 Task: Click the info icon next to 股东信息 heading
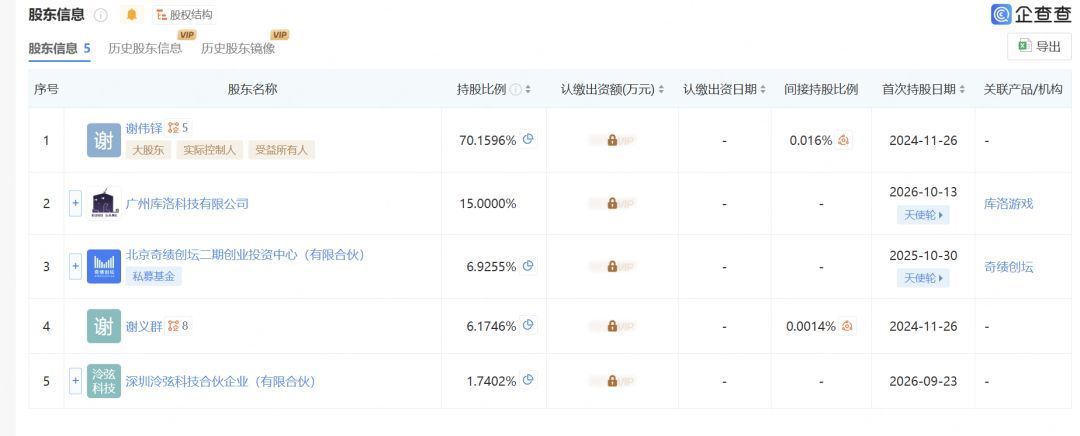[x=101, y=15]
